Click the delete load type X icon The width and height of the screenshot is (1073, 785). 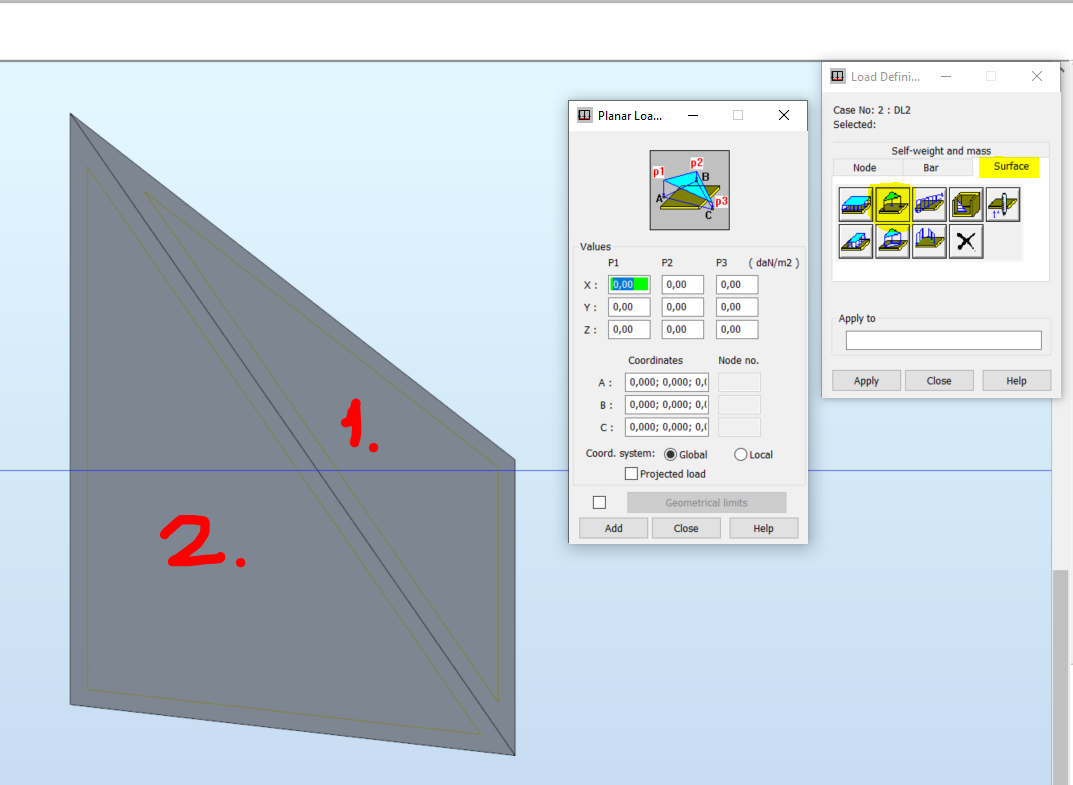pyautogui.click(x=965, y=240)
